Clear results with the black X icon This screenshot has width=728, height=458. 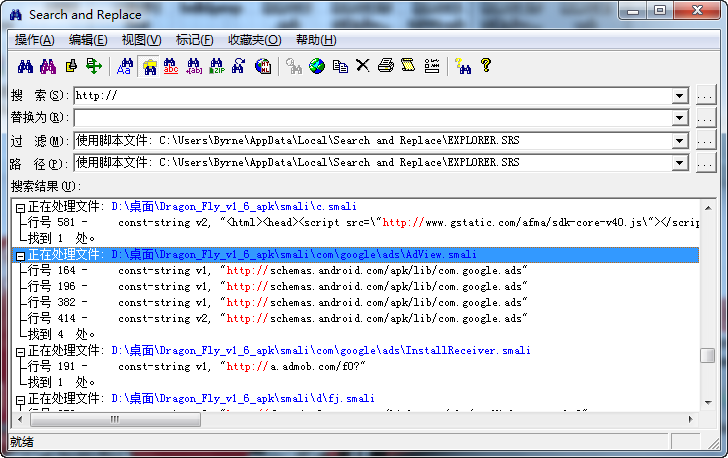click(363, 65)
